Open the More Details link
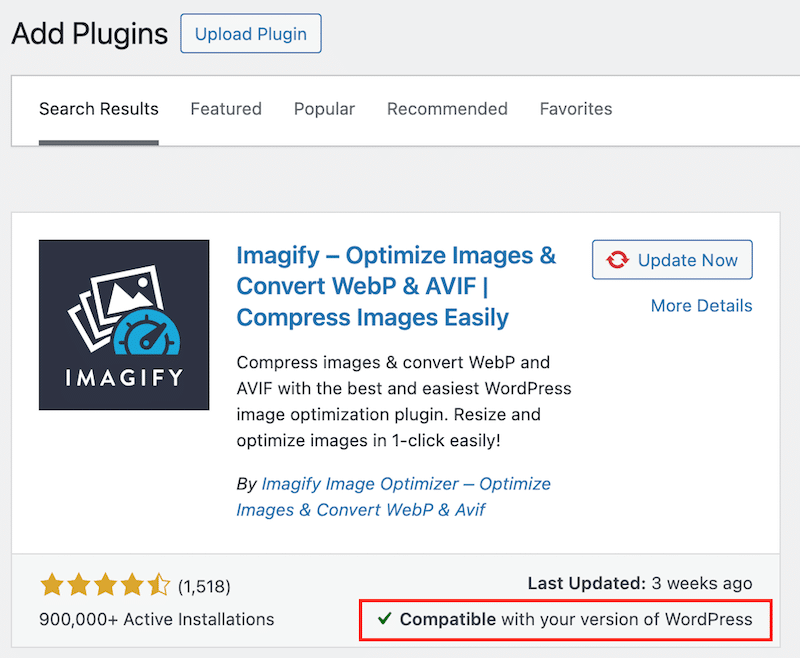 click(x=701, y=306)
